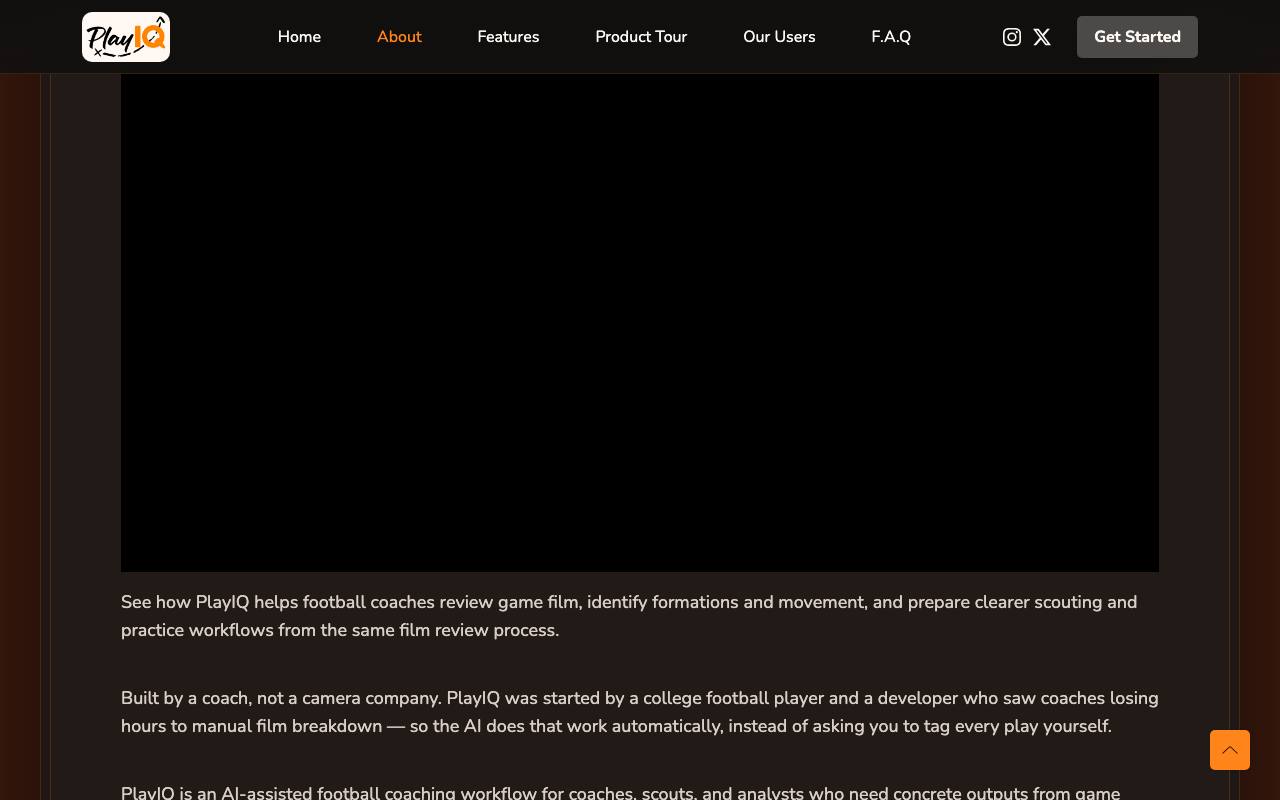Open the Features menu item
Screen dimensions: 1280x800
(508, 37)
